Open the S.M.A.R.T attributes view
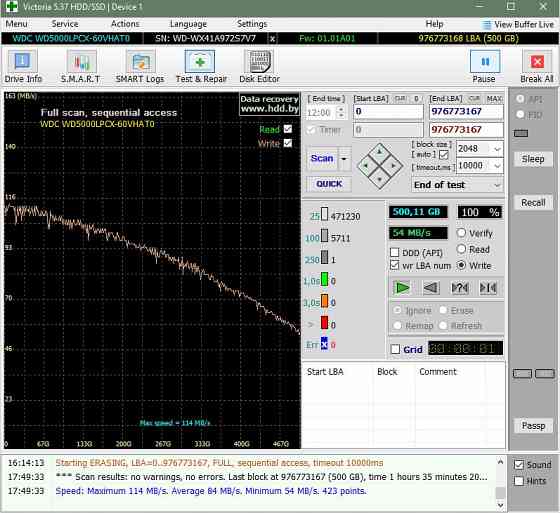The height and width of the screenshot is (513, 560). 81,66
